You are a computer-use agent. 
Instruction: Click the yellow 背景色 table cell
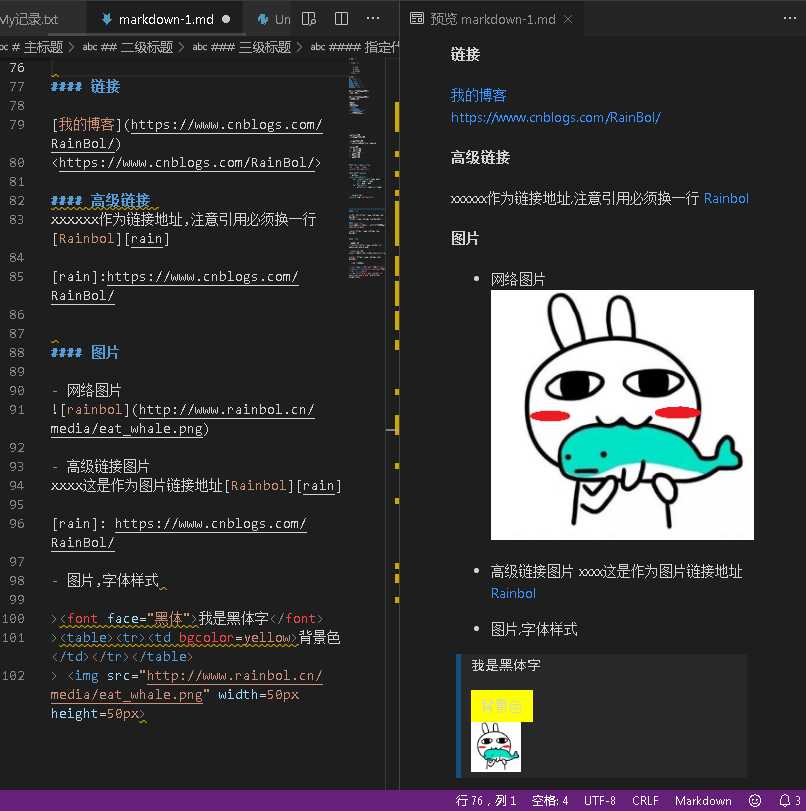click(502, 705)
